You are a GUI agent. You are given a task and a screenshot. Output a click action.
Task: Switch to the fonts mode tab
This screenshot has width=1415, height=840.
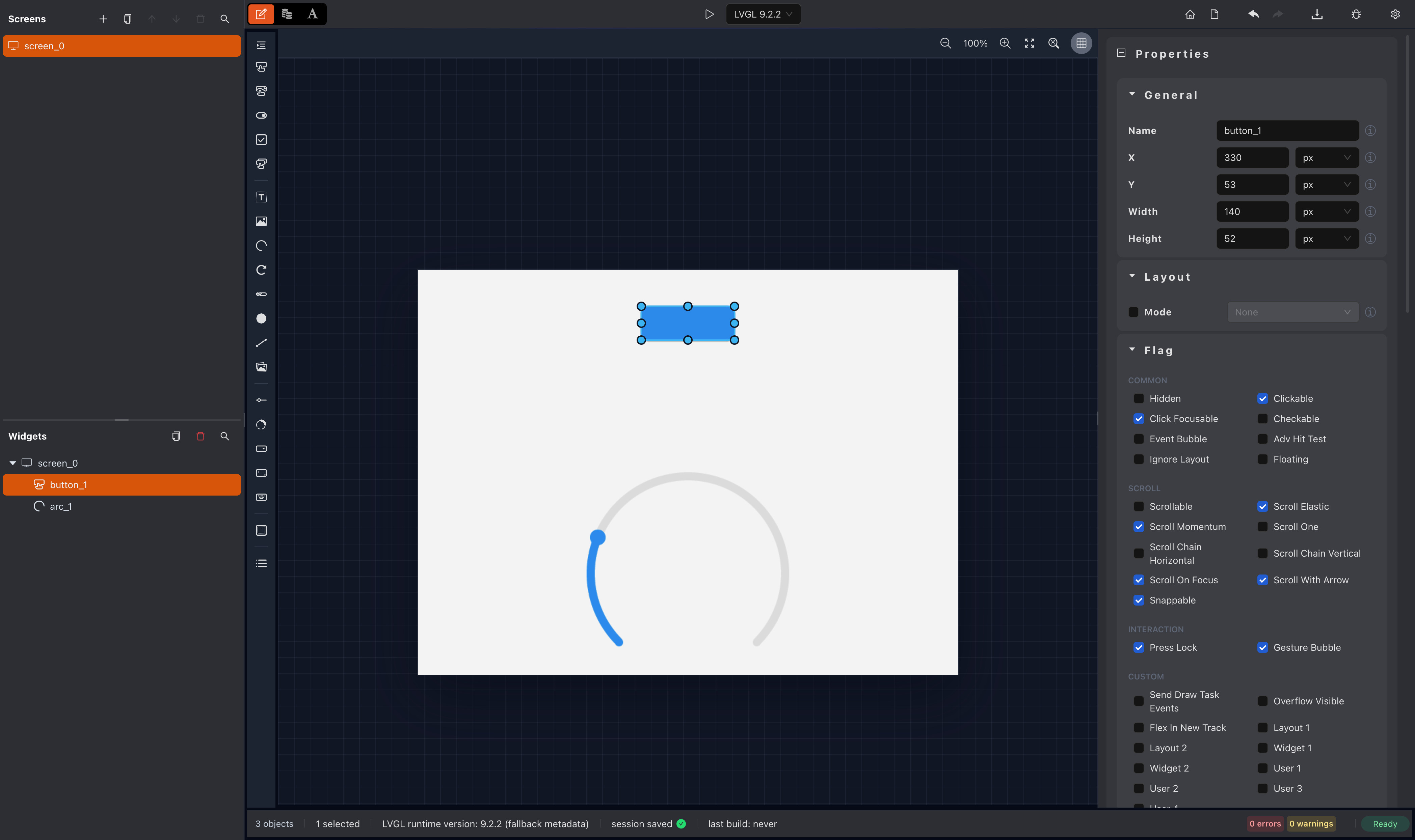[x=313, y=14]
